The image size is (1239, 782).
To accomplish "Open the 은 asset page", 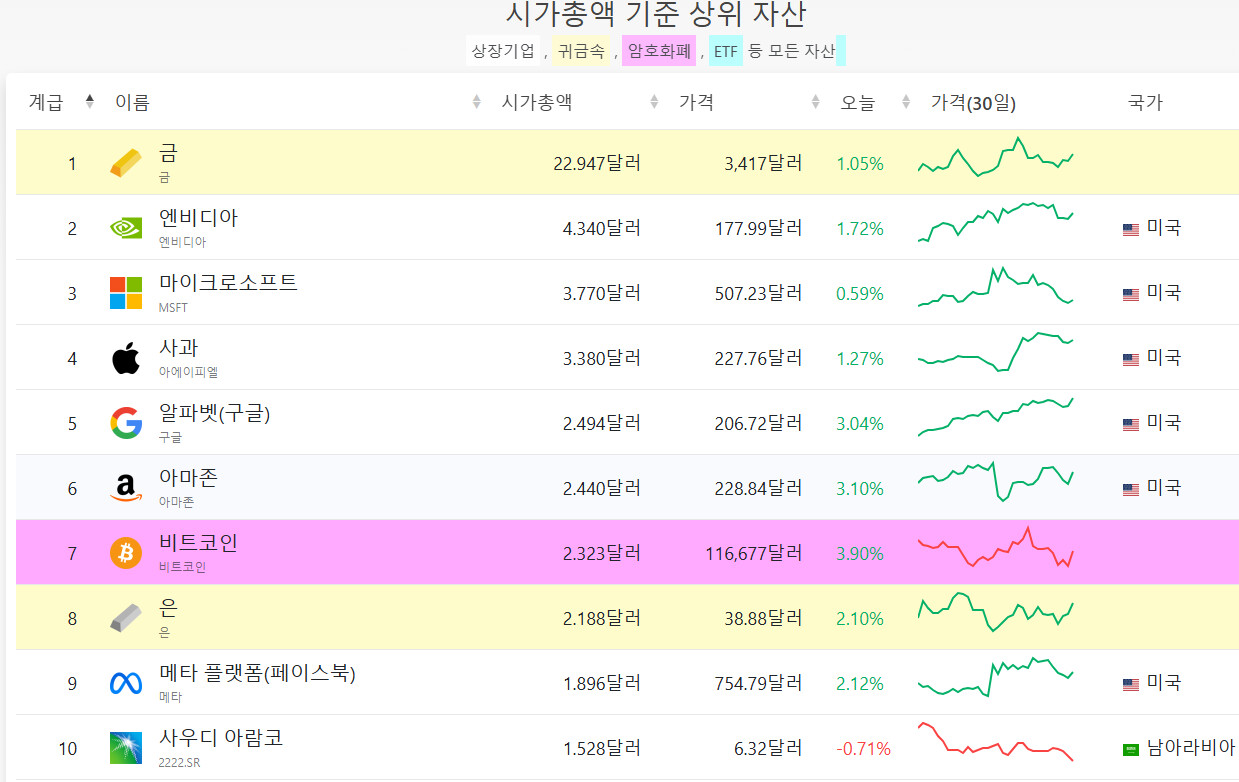I will [x=168, y=608].
